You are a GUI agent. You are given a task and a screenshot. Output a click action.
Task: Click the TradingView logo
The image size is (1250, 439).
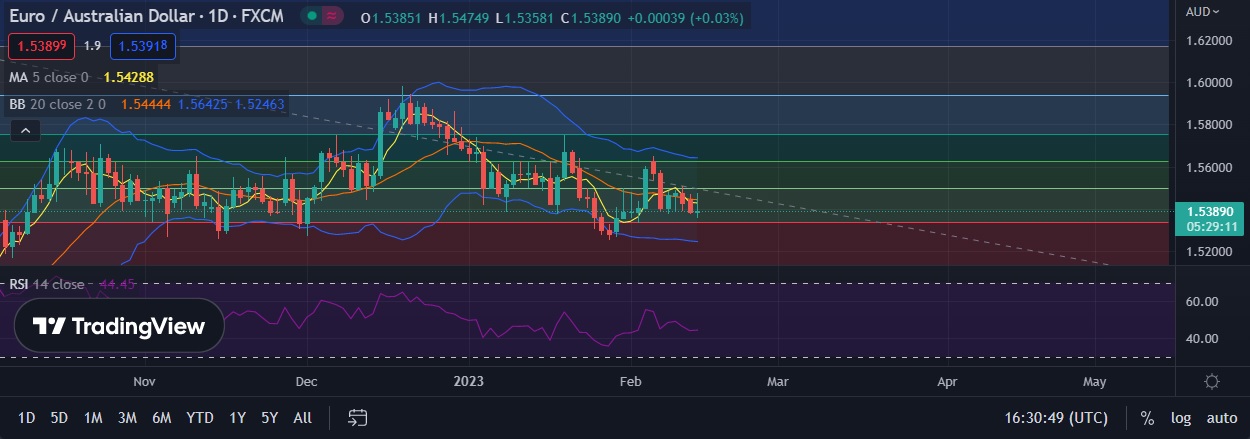click(x=119, y=326)
